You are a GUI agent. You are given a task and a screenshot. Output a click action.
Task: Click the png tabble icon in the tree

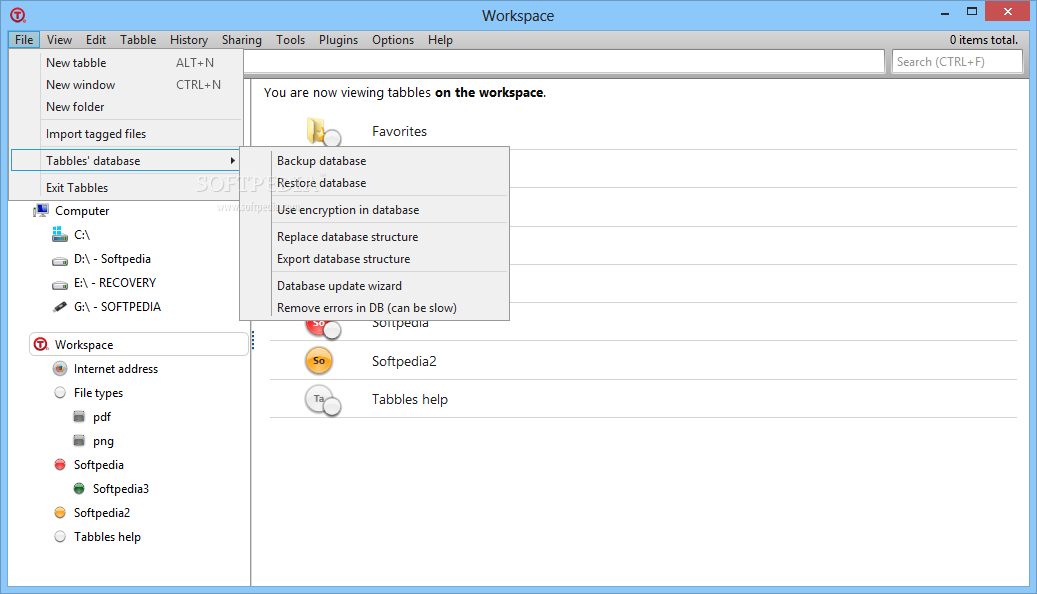pos(79,441)
